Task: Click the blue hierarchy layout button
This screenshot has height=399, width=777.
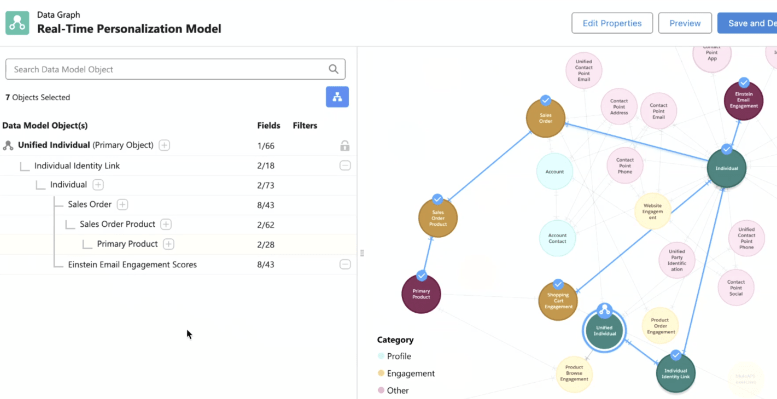Action: click(x=337, y=97)
